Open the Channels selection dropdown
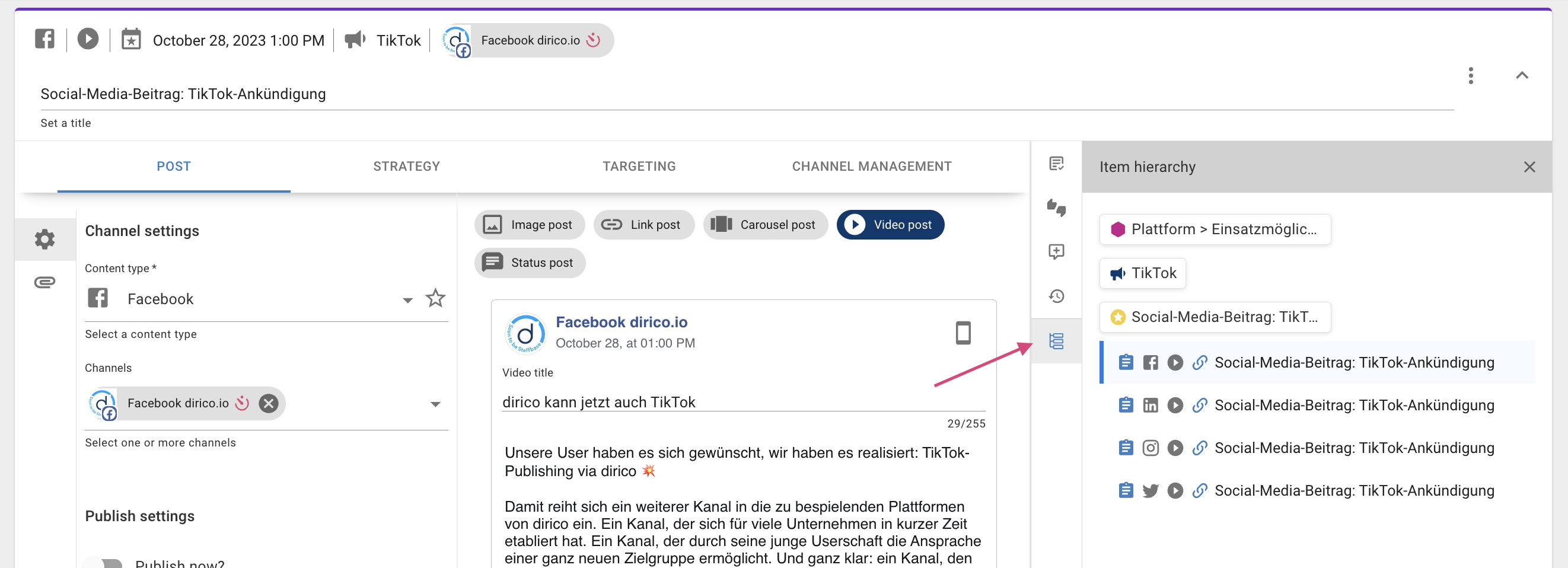This screenshot has width=1568, height=568. tap(435, 404)
